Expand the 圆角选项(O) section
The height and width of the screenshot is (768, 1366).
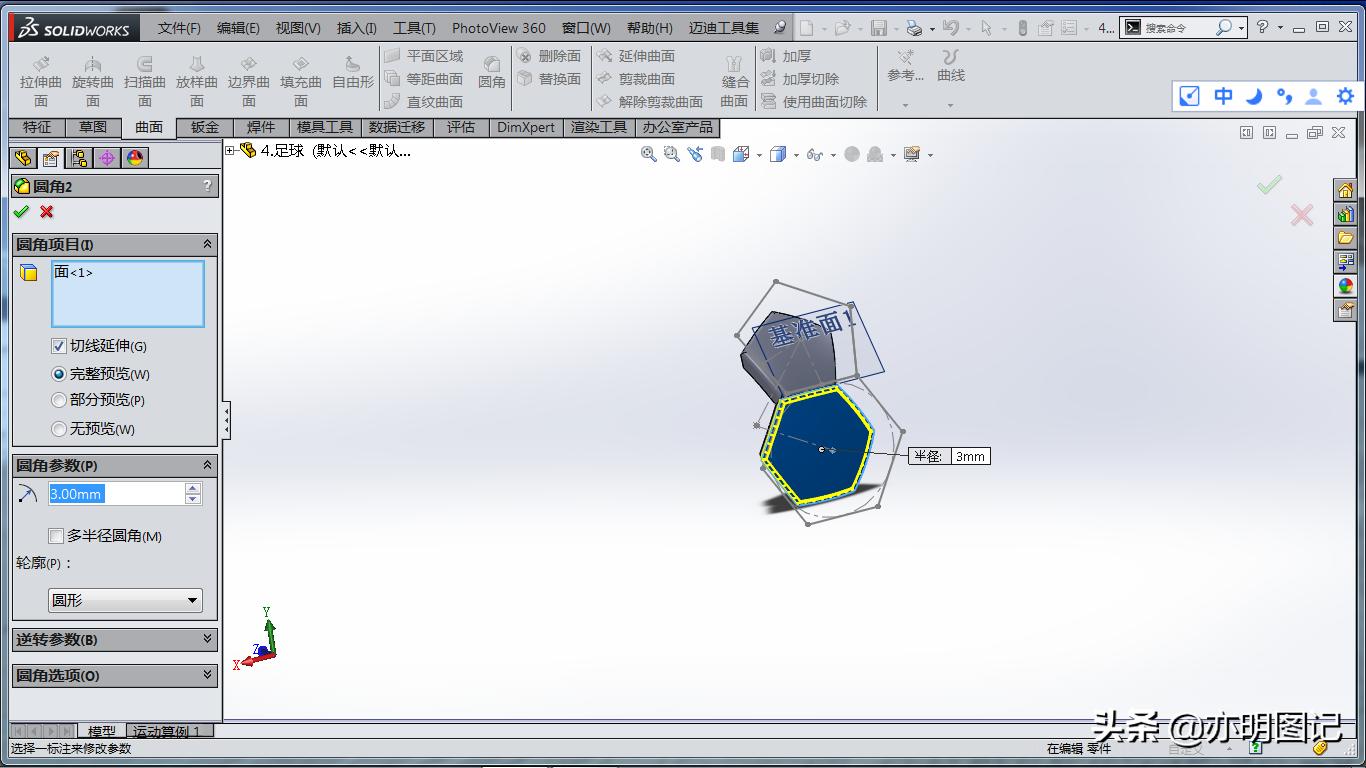click(114, 675)
